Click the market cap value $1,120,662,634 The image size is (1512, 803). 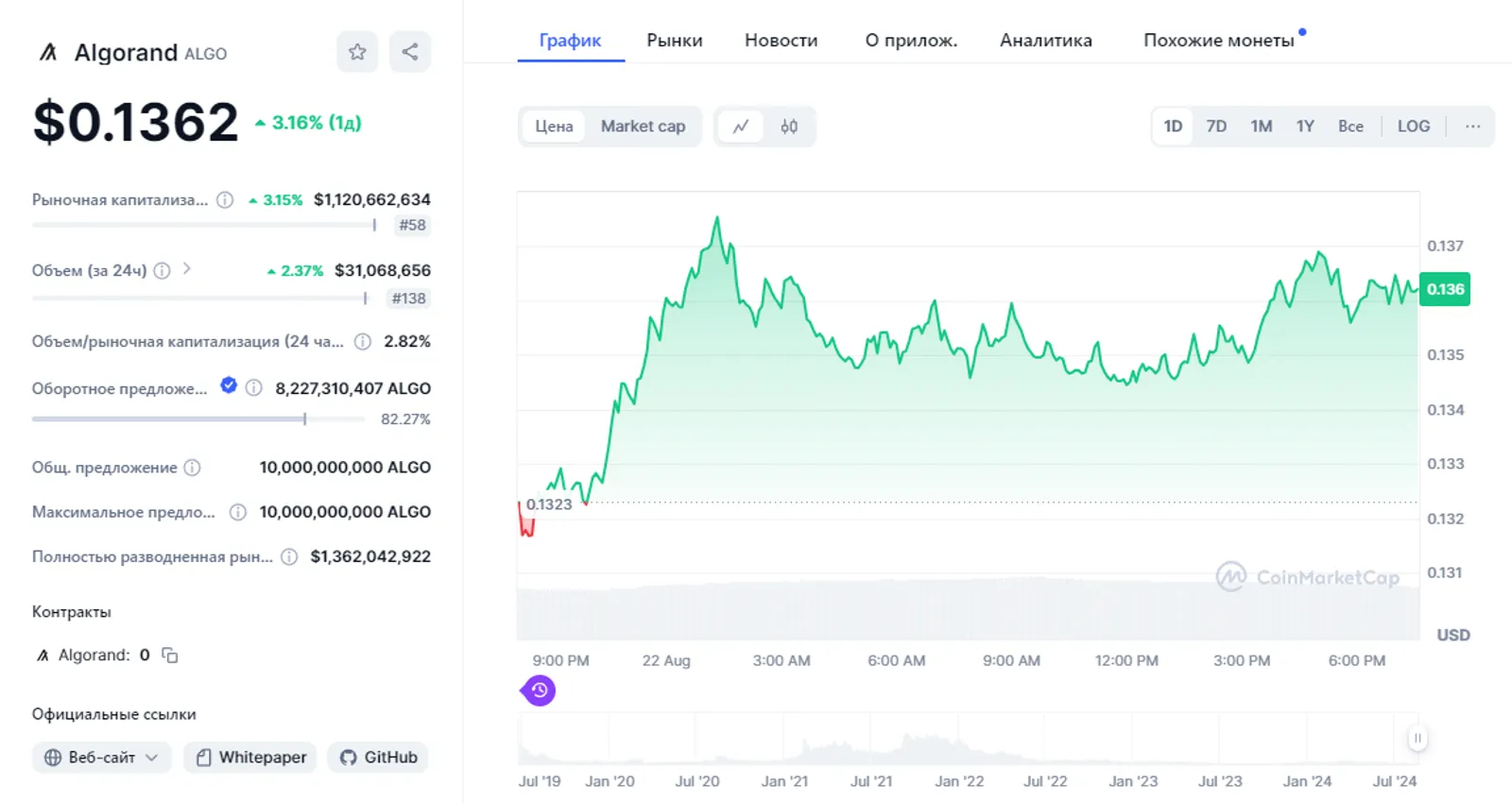(x=372, y=199)
